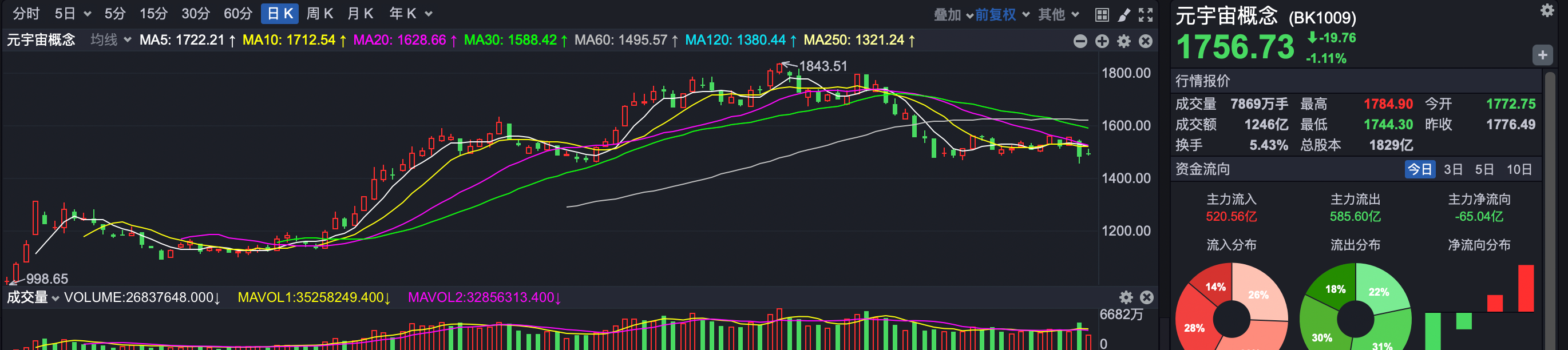The height and width of the screenshot is (350, 1568).
Task: Open the 5日 timeframe dropdown arrow in chart toolbar
Action: tap(88, 14)
